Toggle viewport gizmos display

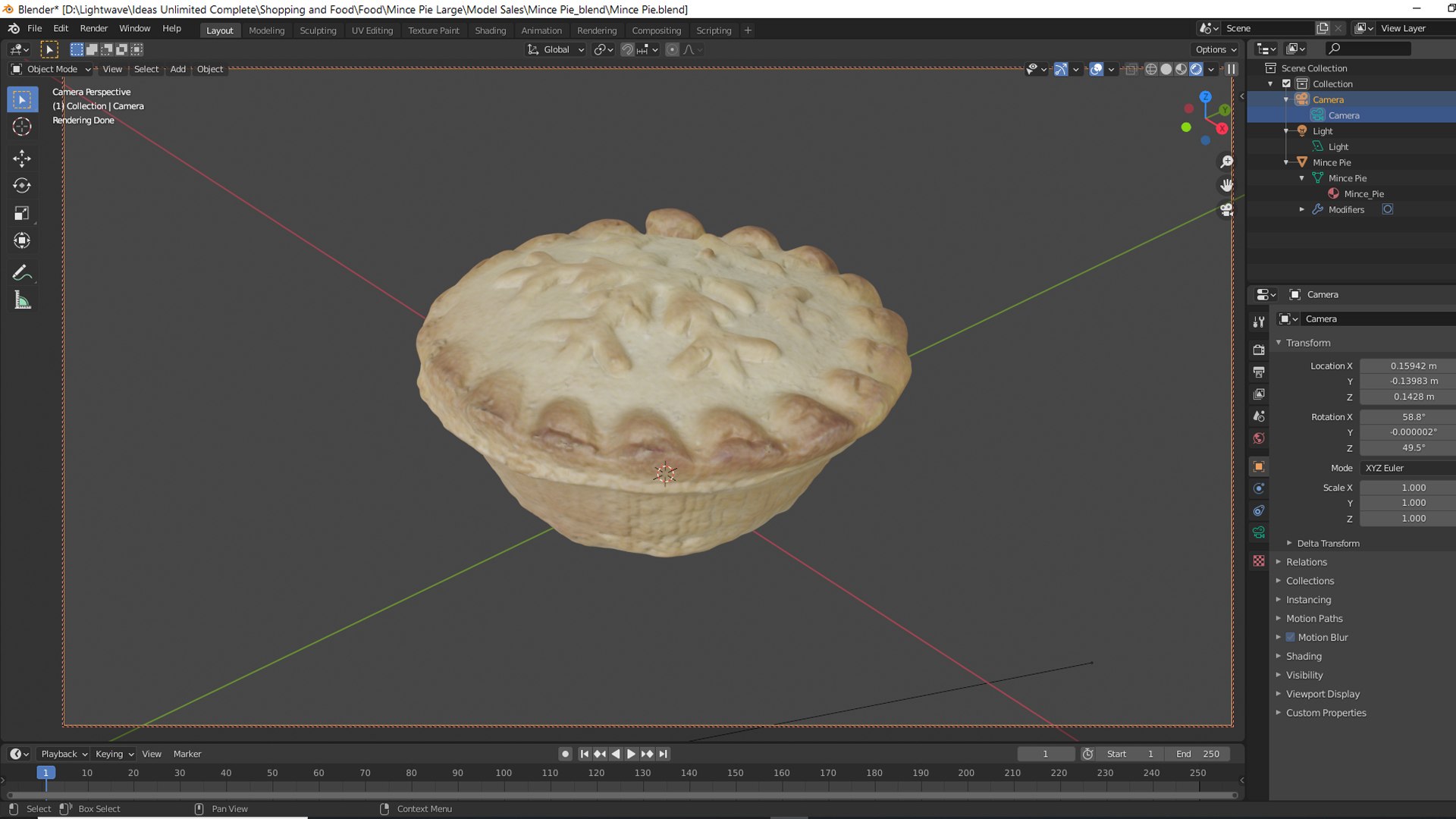(x=1061, y=69)
